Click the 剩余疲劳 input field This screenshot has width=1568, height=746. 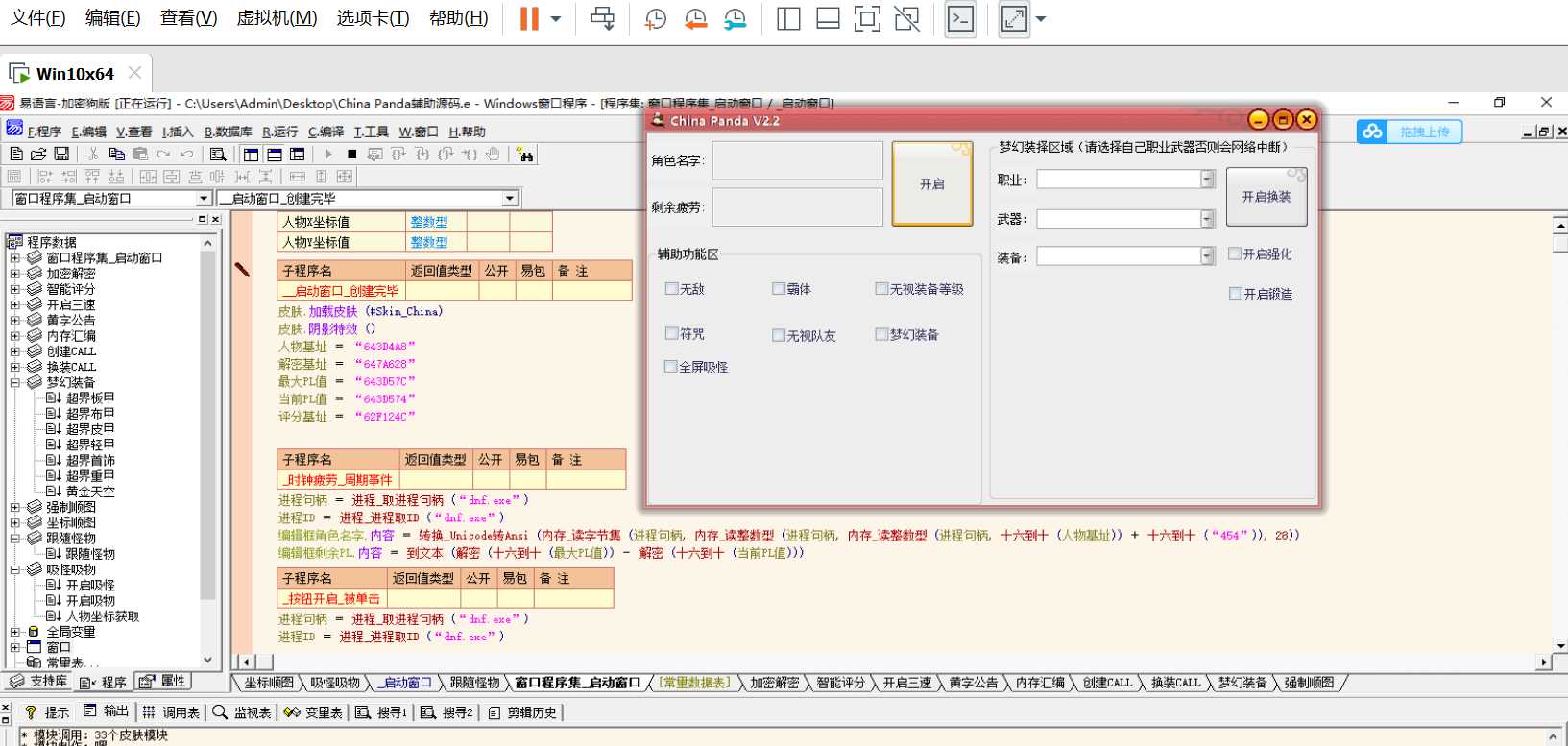pyautogui.click(x=797, y=206)
